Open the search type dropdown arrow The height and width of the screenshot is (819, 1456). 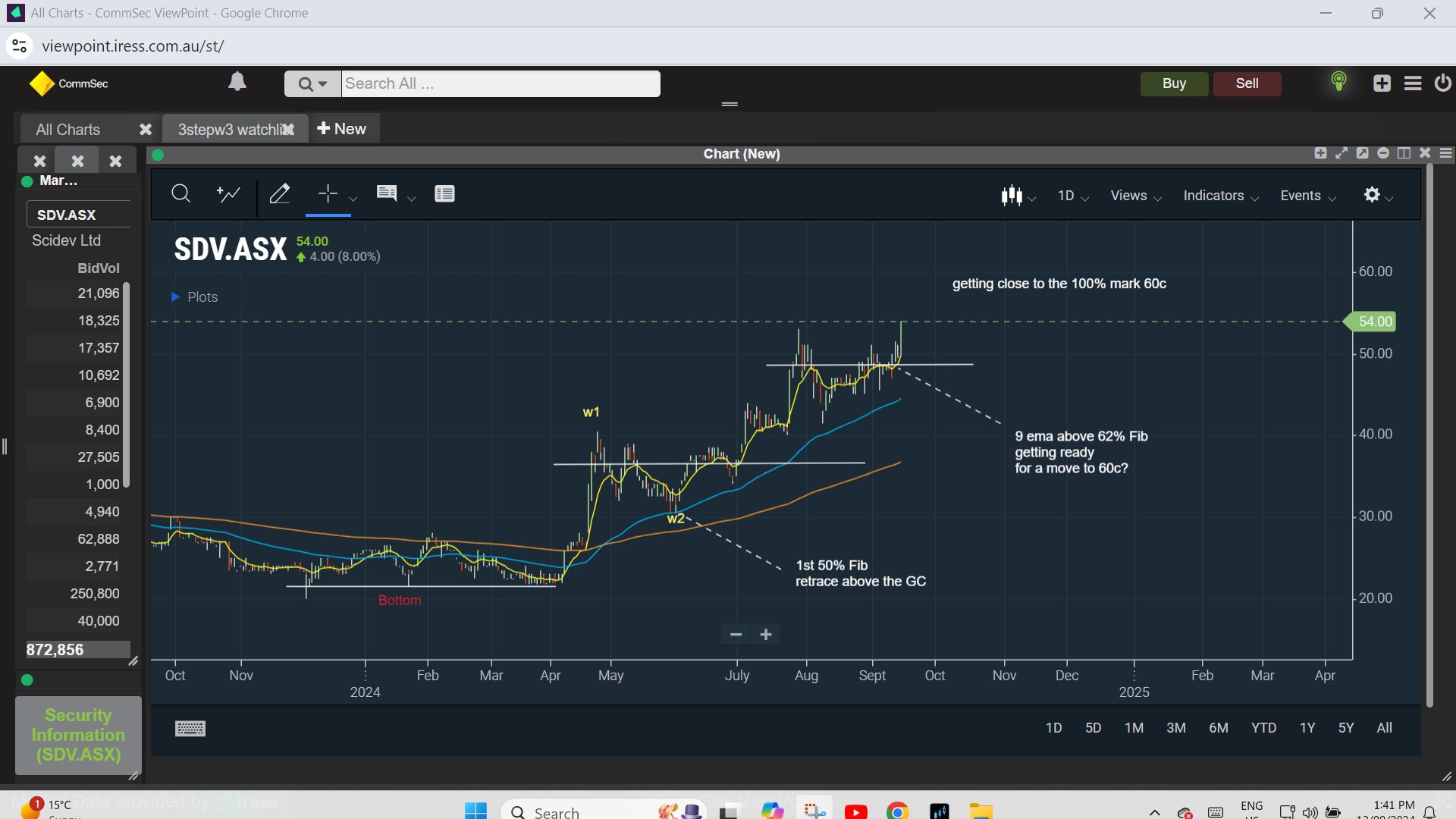click(x=323, y=84)
